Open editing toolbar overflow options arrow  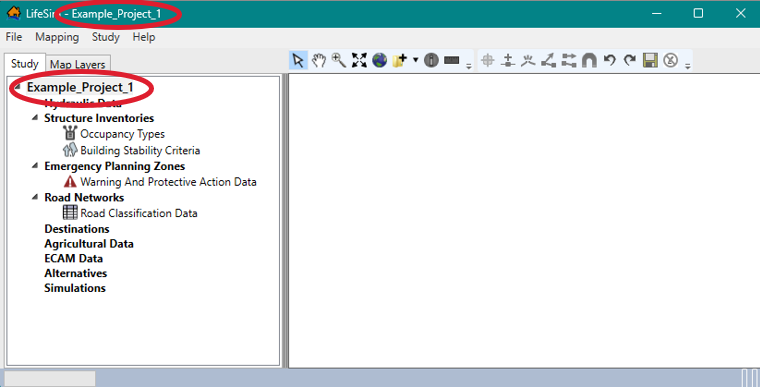pos(688,66)
